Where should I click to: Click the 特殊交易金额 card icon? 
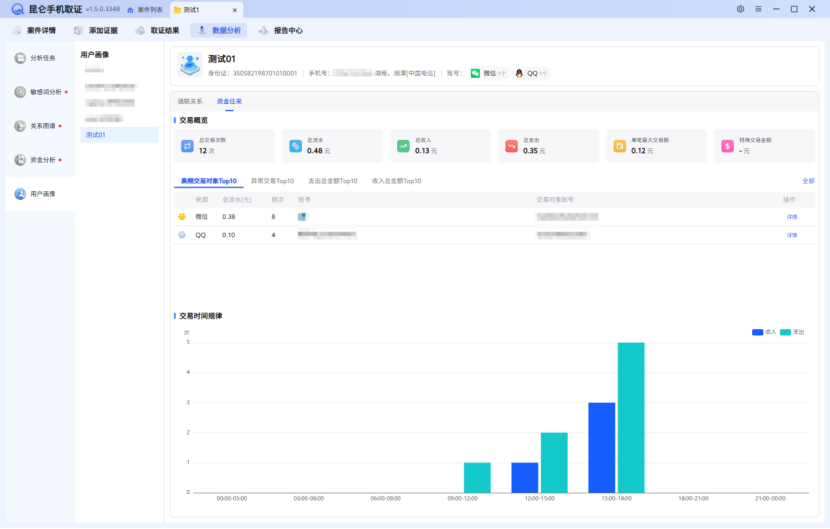727,146
